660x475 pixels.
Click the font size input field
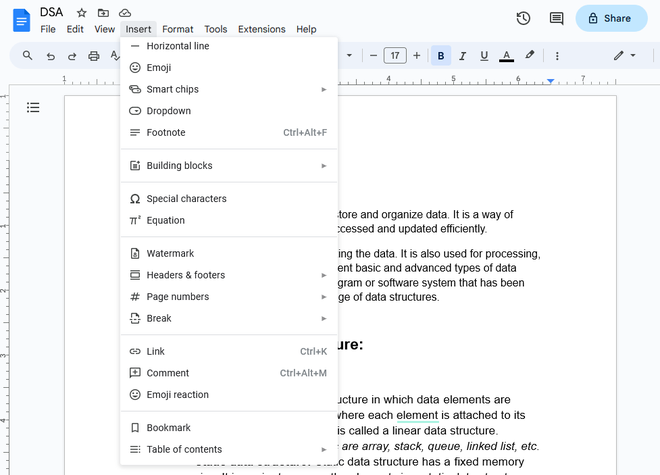pos(395,56)
